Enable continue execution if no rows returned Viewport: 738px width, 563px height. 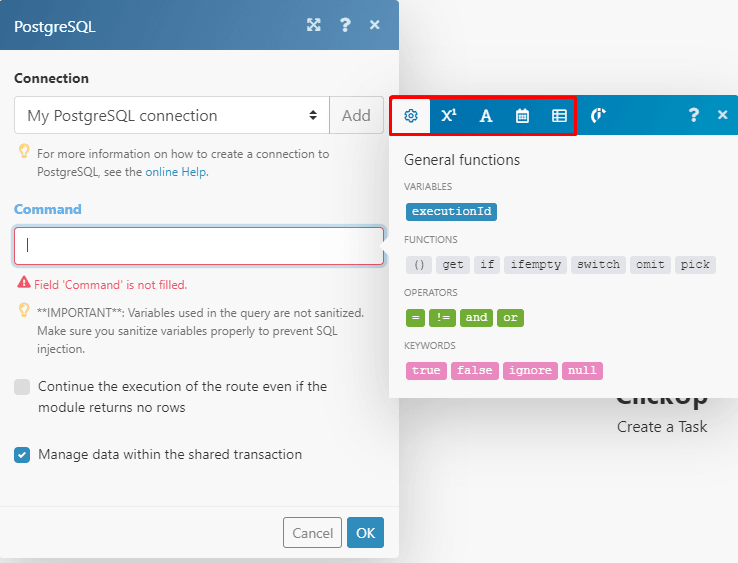coord(22,387)
